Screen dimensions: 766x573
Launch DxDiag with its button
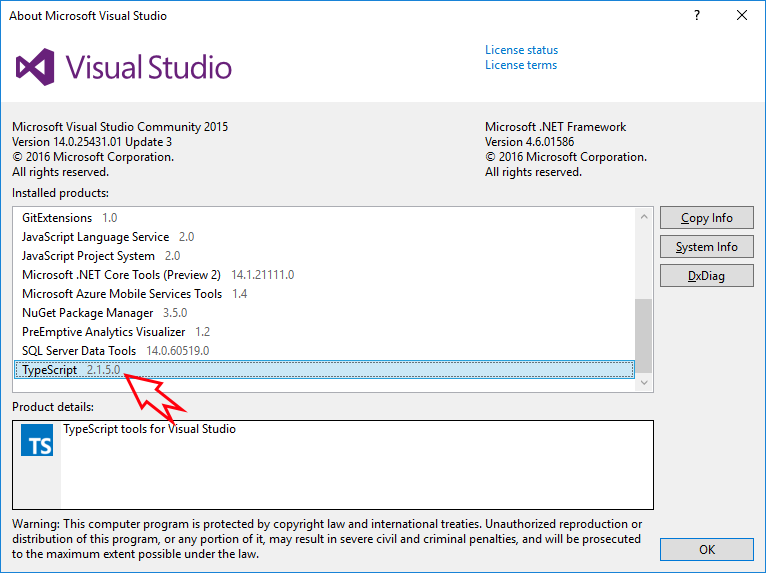click(x=706, y=276)
